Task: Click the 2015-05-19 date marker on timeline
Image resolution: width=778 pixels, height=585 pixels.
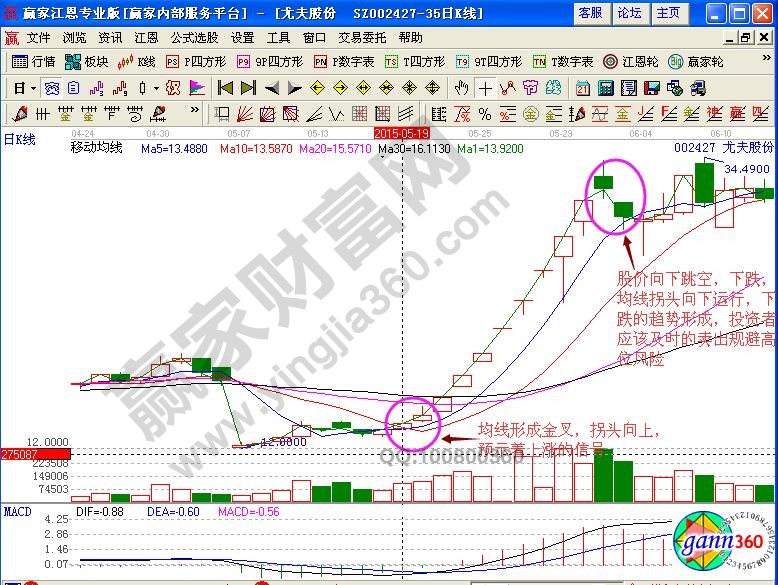Action: (x=401, y=132)
